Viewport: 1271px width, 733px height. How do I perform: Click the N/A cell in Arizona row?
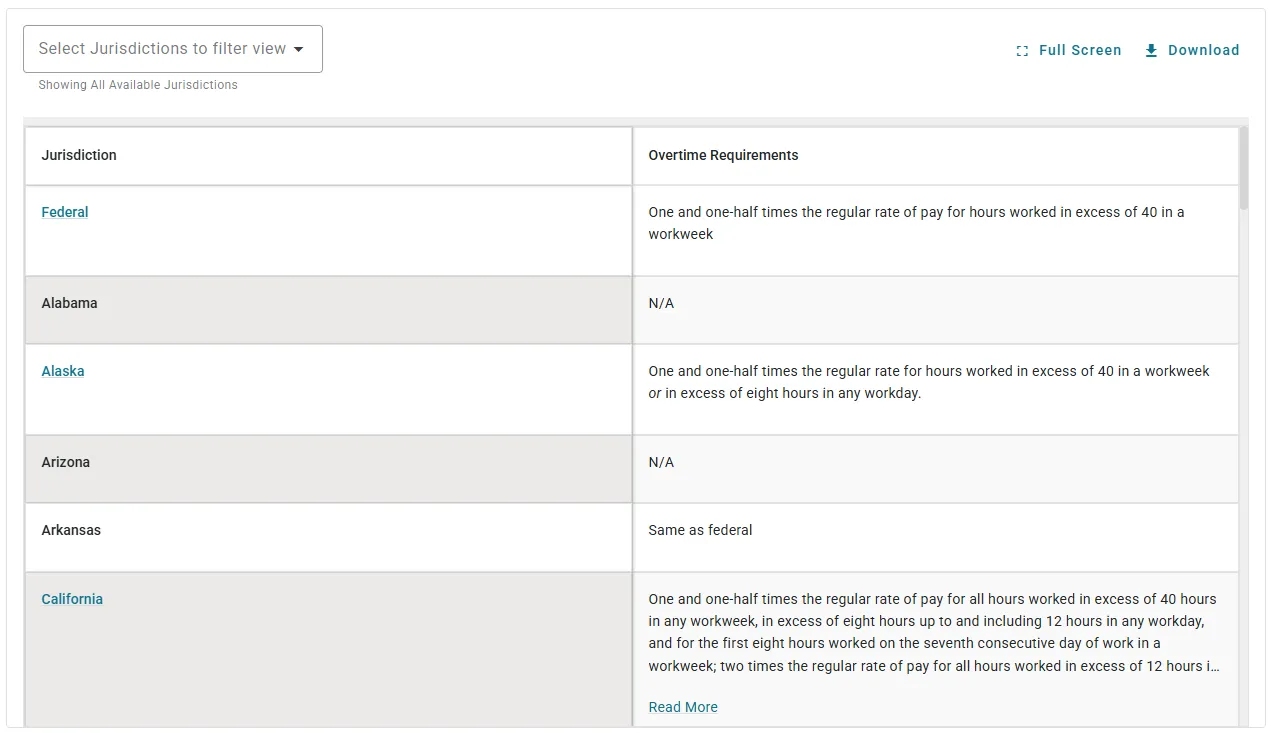pyautogui.click(x=661, y=462)
